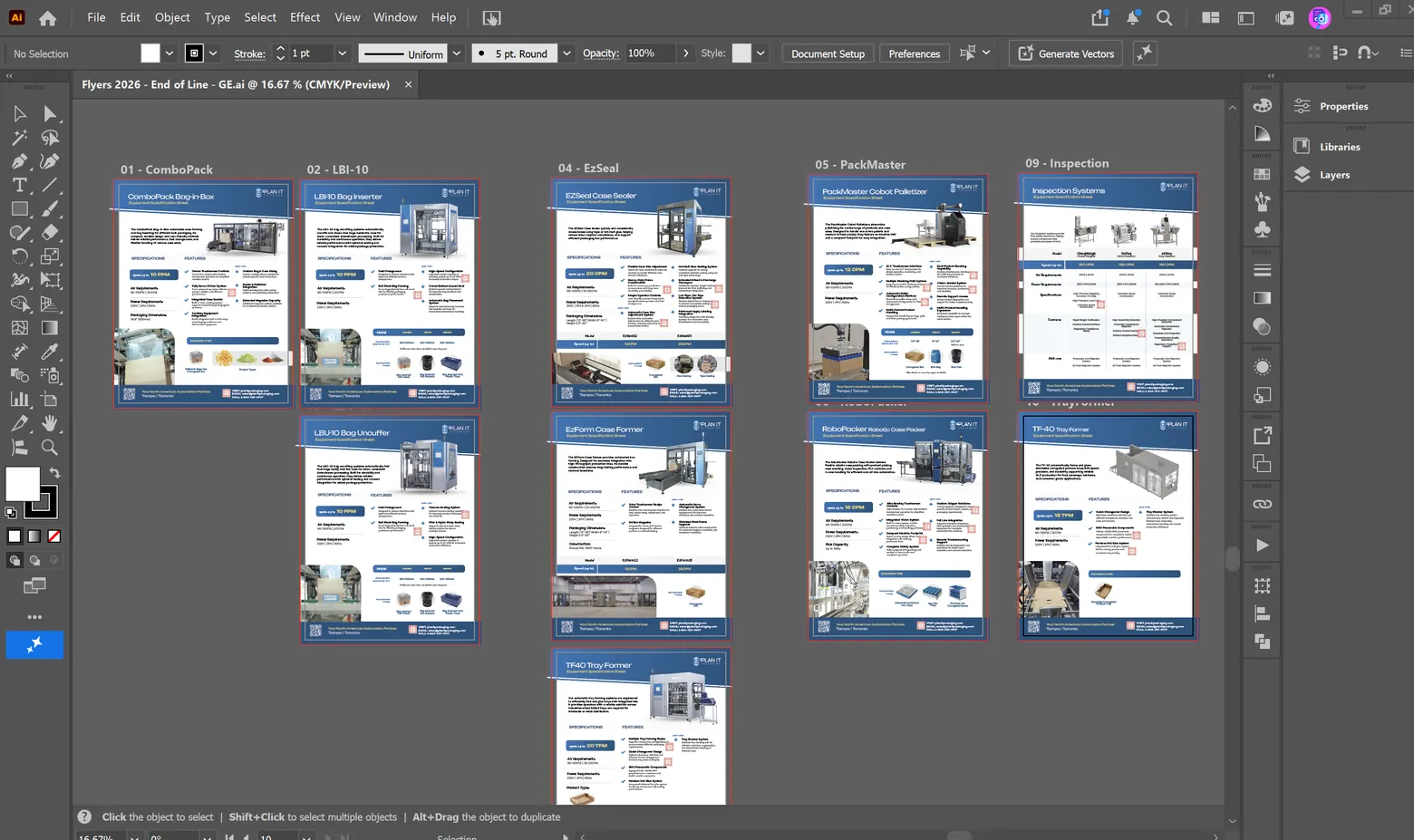Switch to the Layers panel tab

click(x=1334, y=175)
